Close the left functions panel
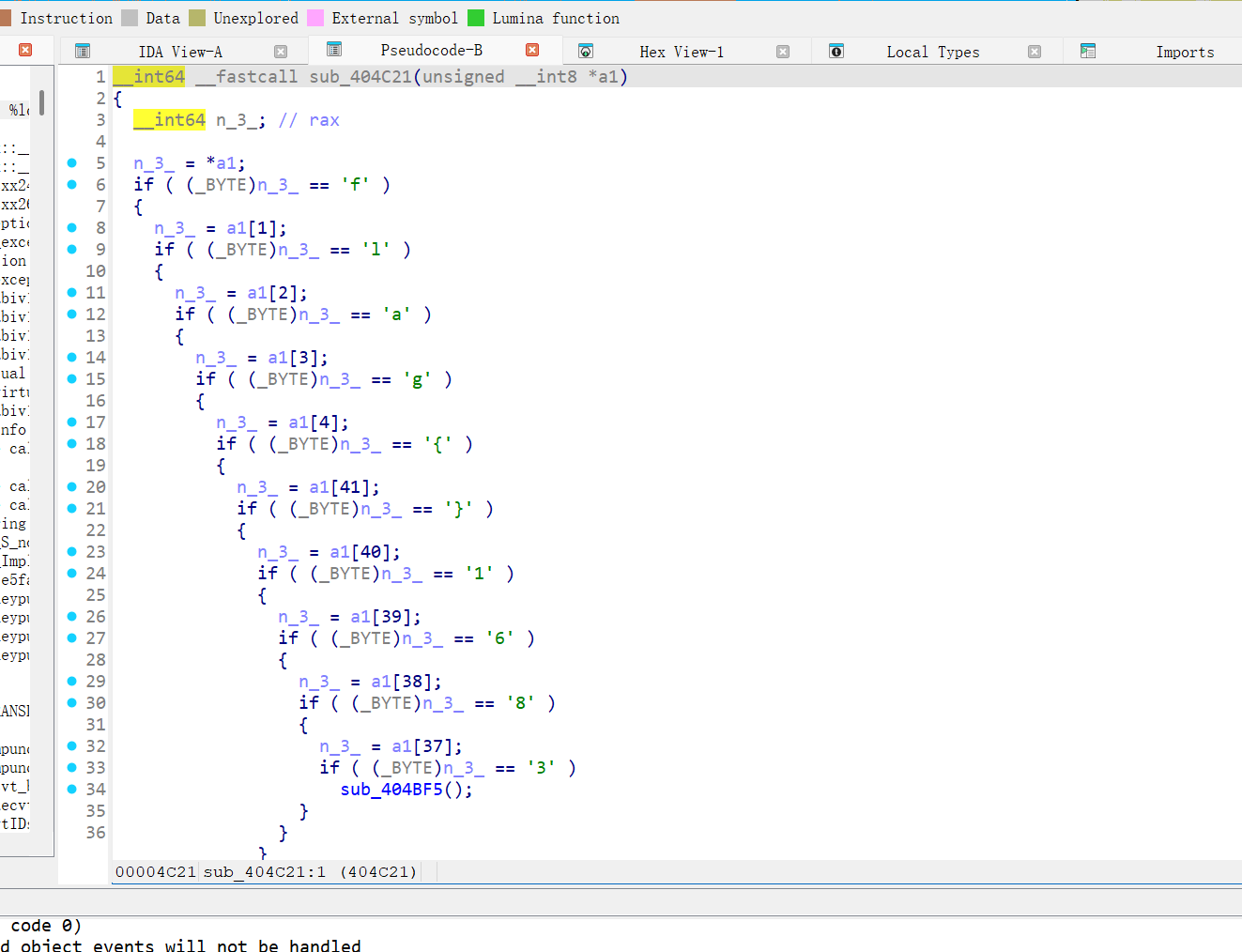 click(25, 50)
